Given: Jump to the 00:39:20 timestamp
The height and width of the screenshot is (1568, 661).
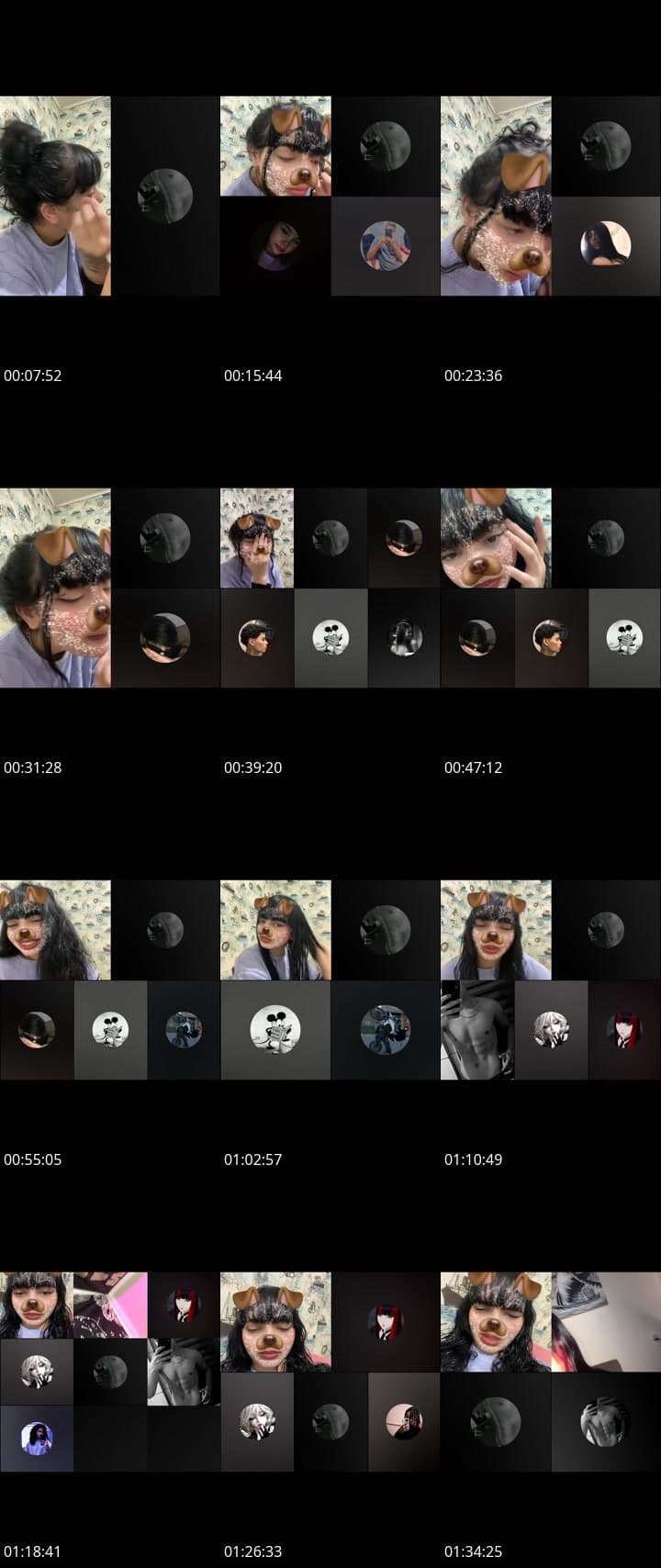Looking at the screenshot, I should 252,767.
